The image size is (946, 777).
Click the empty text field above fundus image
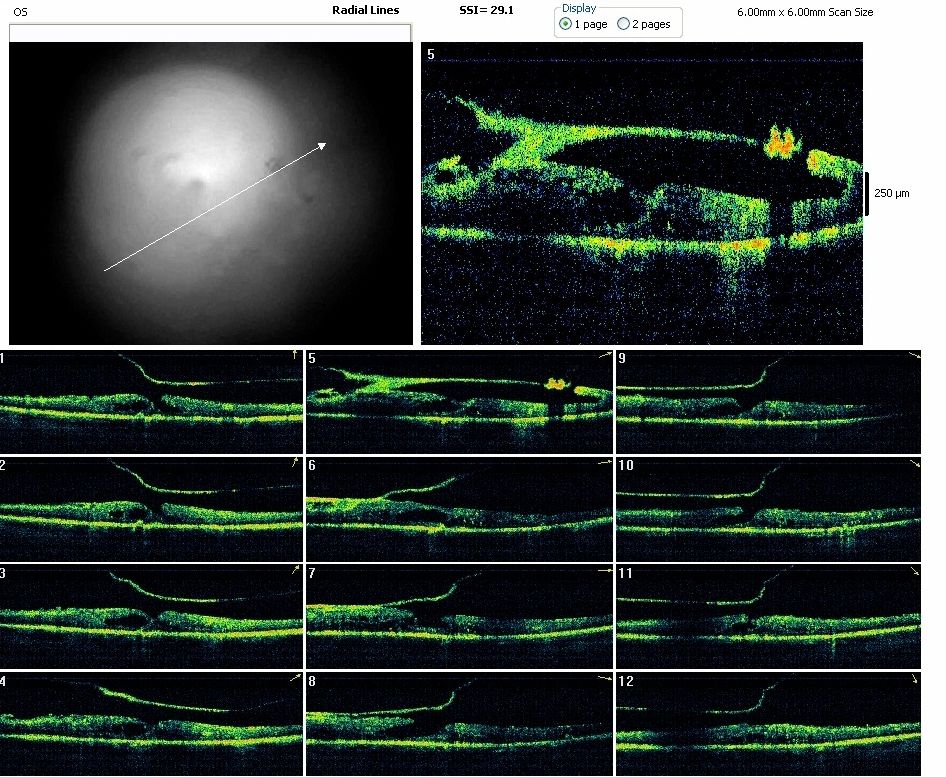pyautogui.click(x=210, y=33)
